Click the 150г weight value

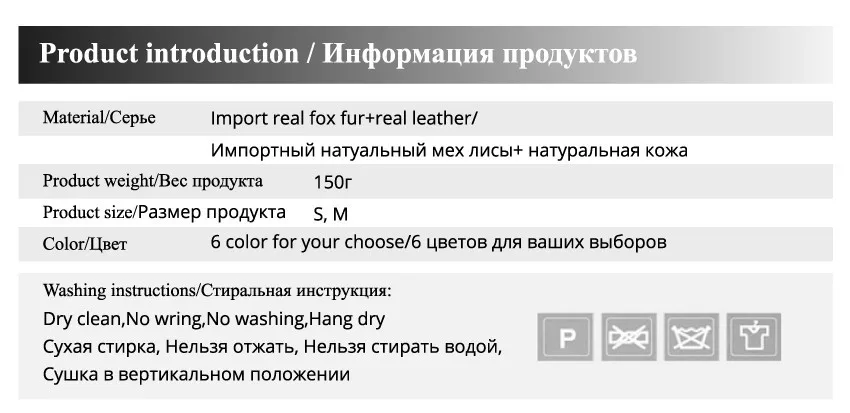pyautogui.click(x=333, y=182)
